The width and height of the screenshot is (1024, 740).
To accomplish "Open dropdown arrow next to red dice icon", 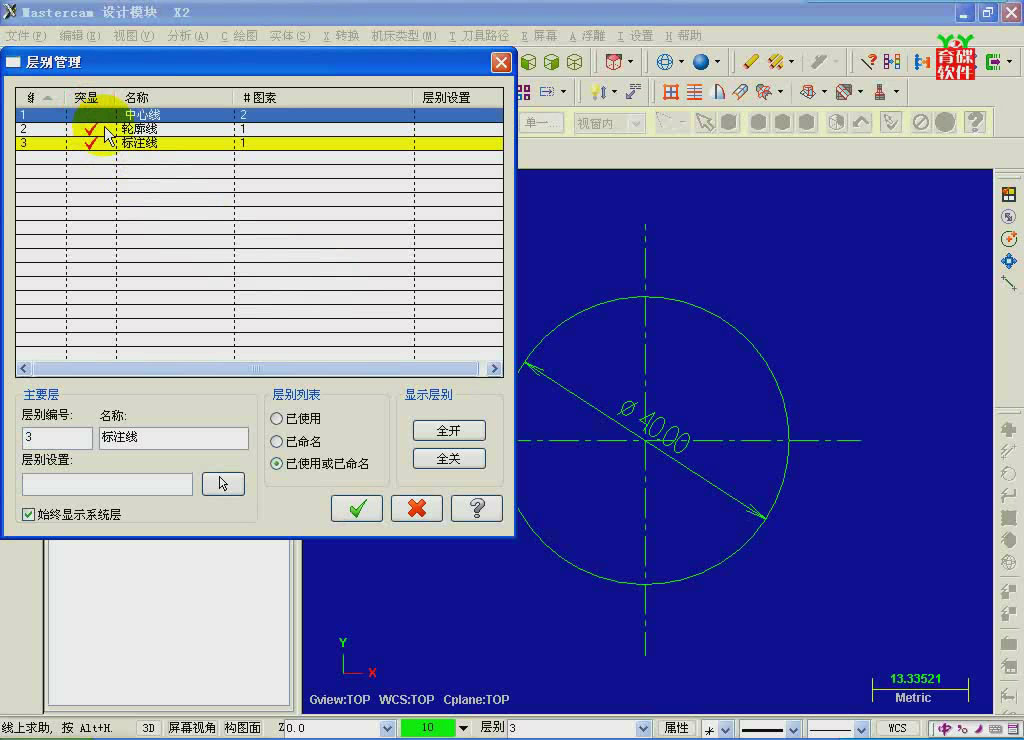I will tap(630, 62).
